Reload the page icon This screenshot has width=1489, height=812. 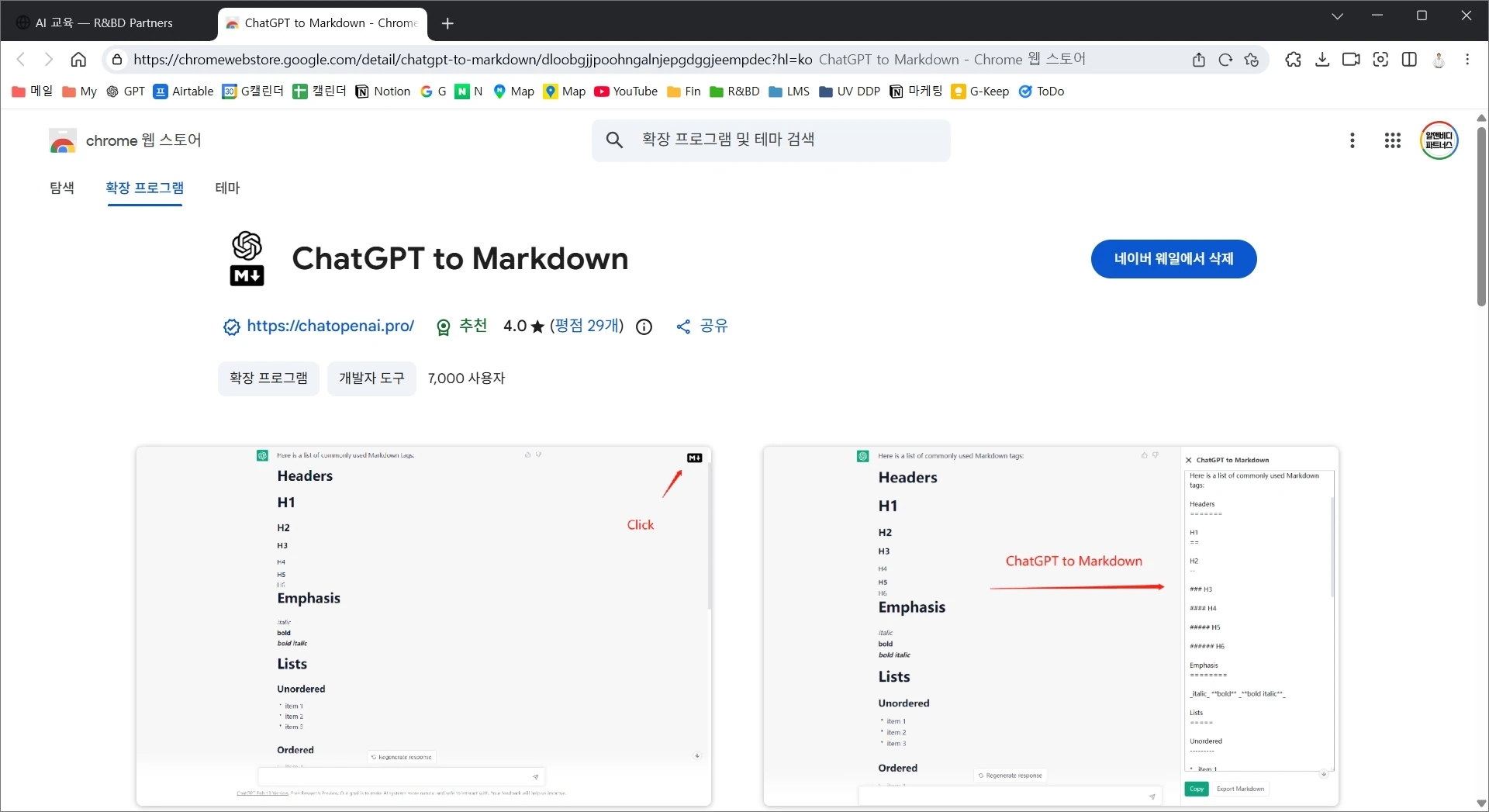(1225, 60)
